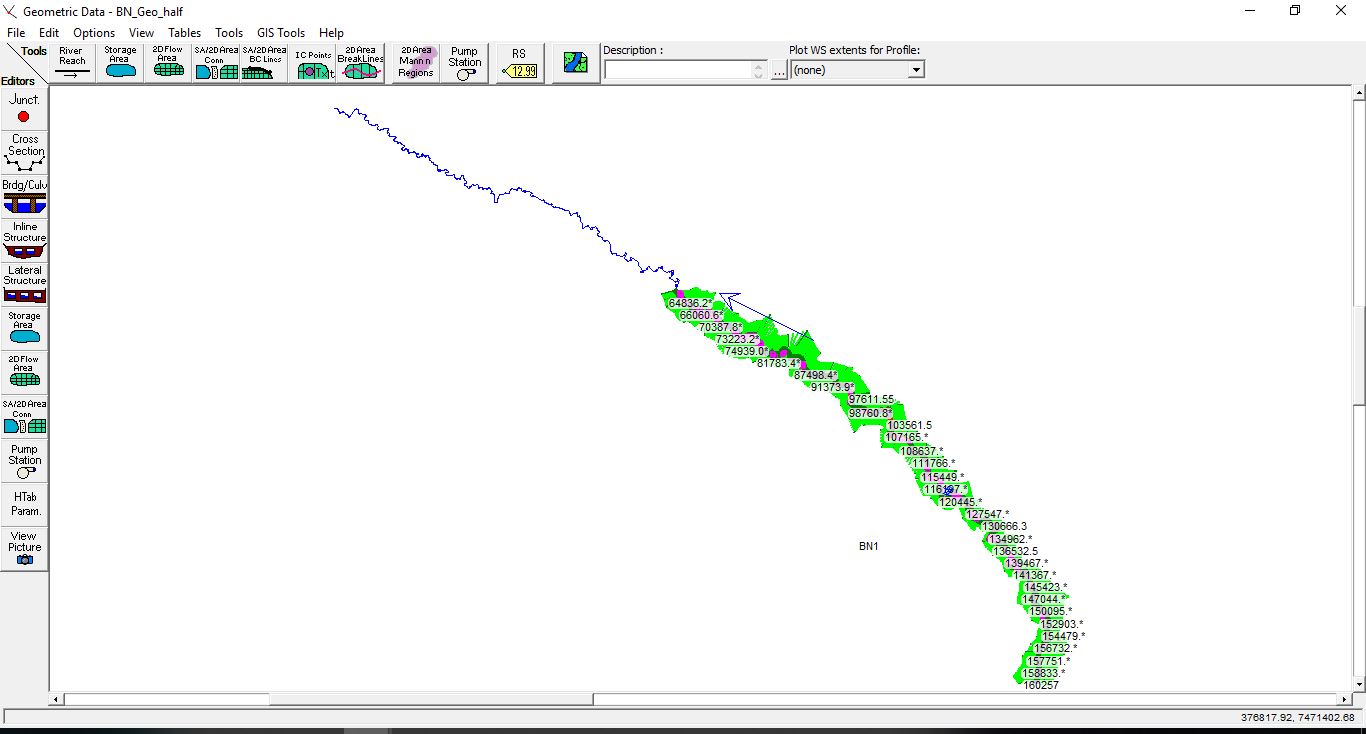
Task: Open the Junct. editor
Action: point(24,108)
